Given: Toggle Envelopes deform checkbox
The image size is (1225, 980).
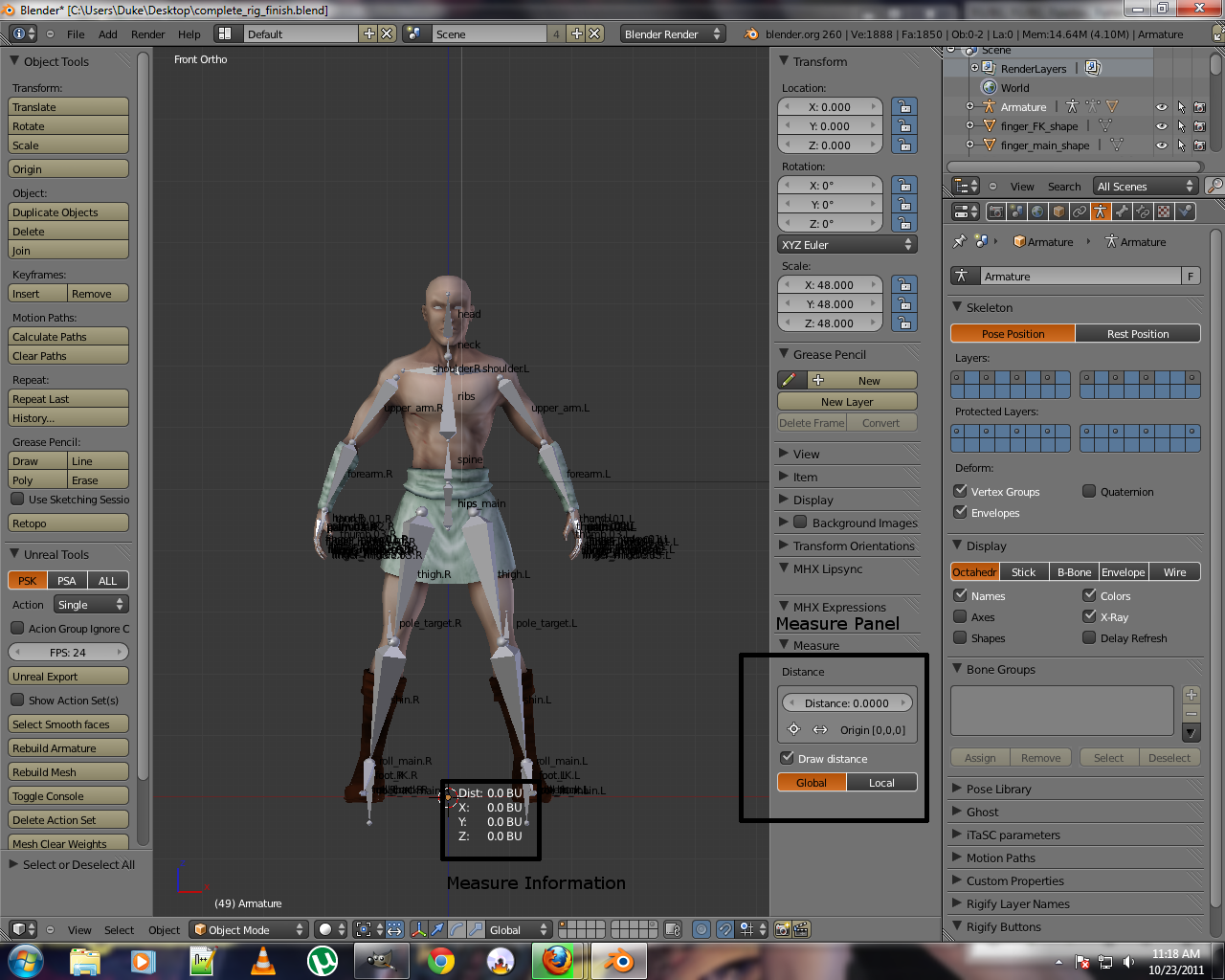Looking at the screenshot, I should (x=960, y=512).
